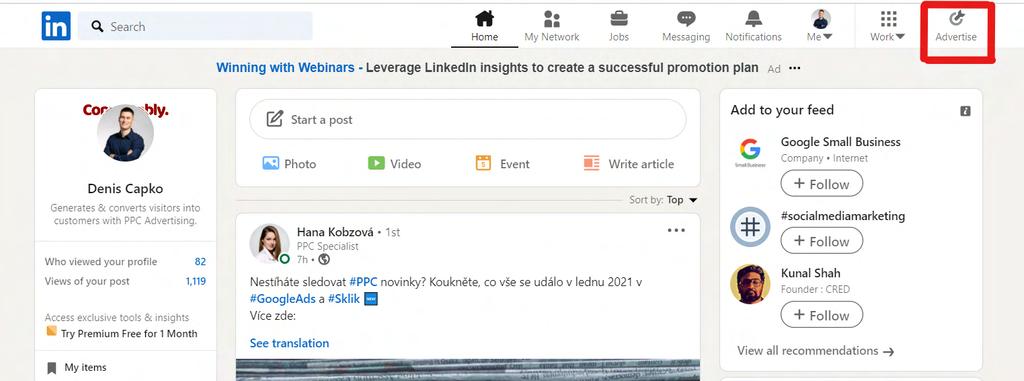Follow Google Small Business
Image resolution: width=1024 pixels, height=381 pixels.
pos(822,184)
